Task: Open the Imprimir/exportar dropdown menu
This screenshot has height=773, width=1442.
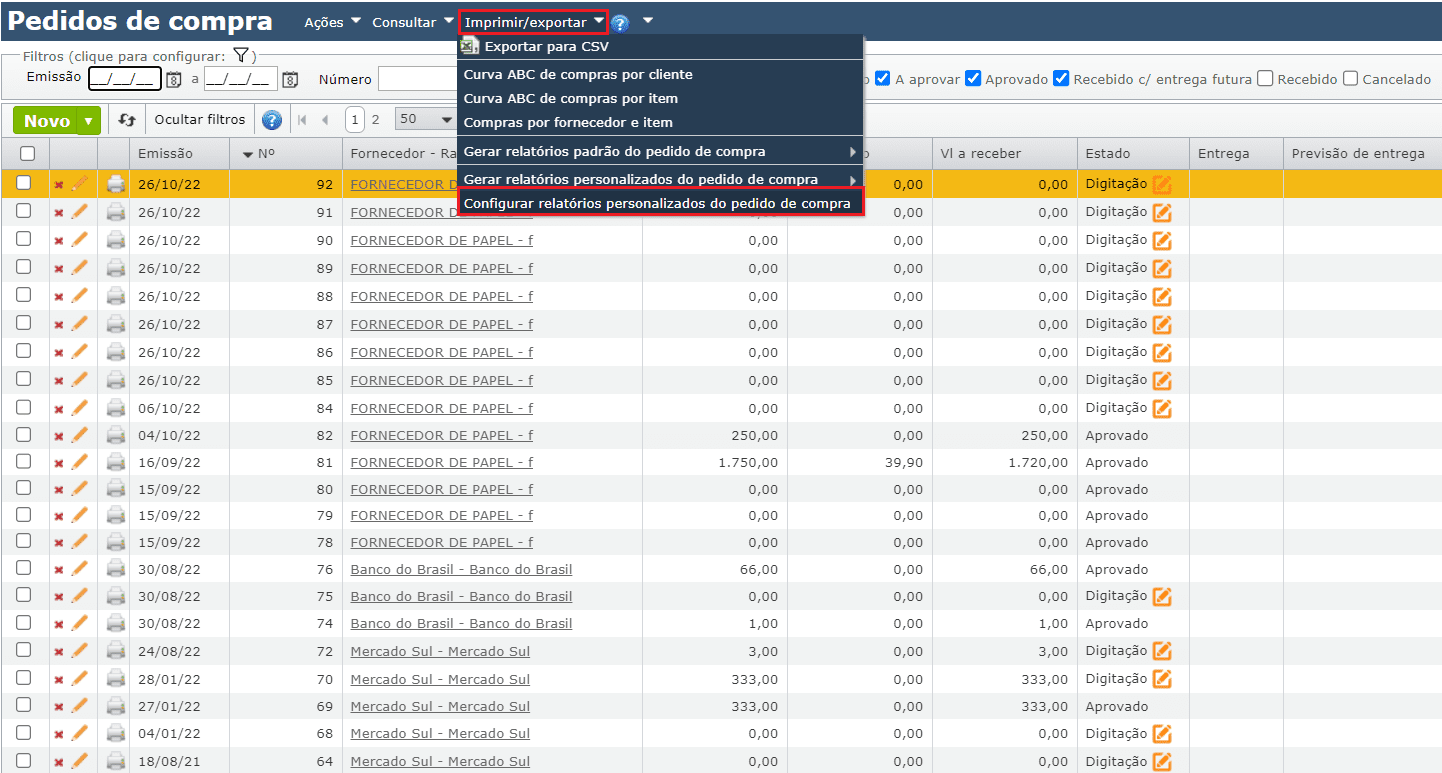Action: [534, 22]
